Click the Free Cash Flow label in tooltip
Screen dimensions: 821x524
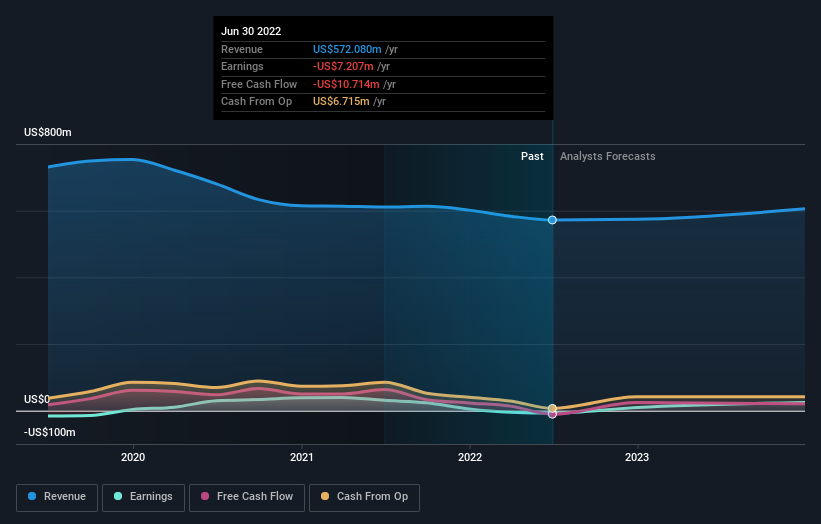click(x=259, y=84)
